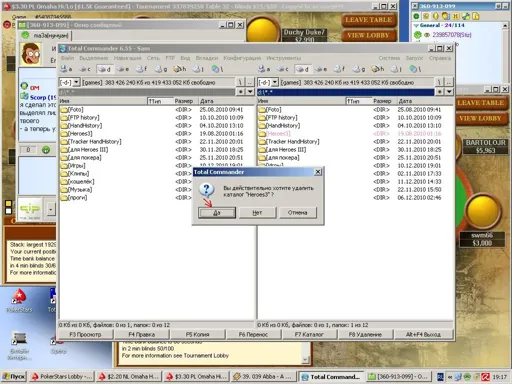Click LEAVE TABLE on top poker table
The width and height of the screenshot is (512, 384).
click(x=369, y=20)
